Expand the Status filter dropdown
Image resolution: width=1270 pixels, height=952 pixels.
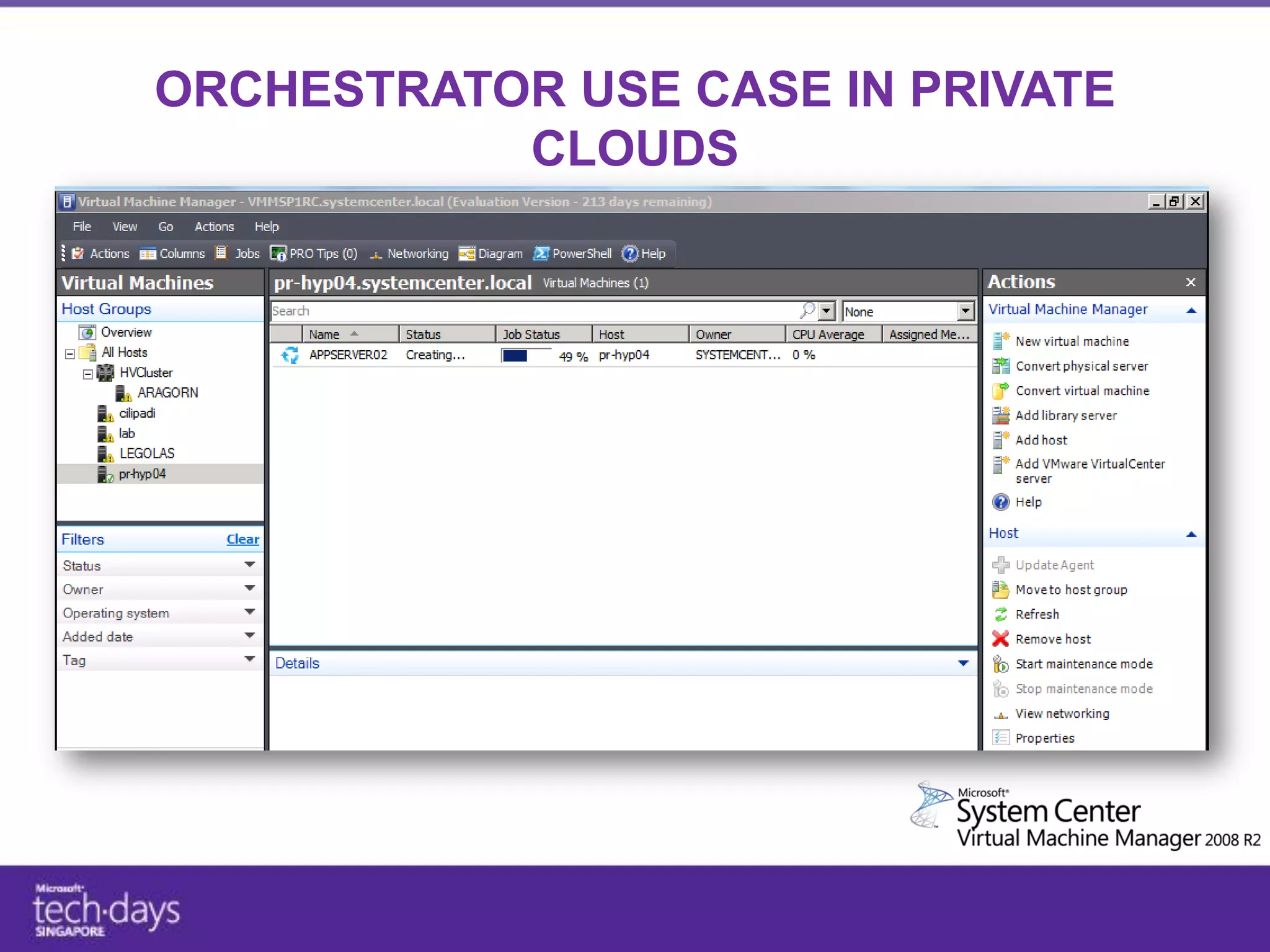point(249,565)
